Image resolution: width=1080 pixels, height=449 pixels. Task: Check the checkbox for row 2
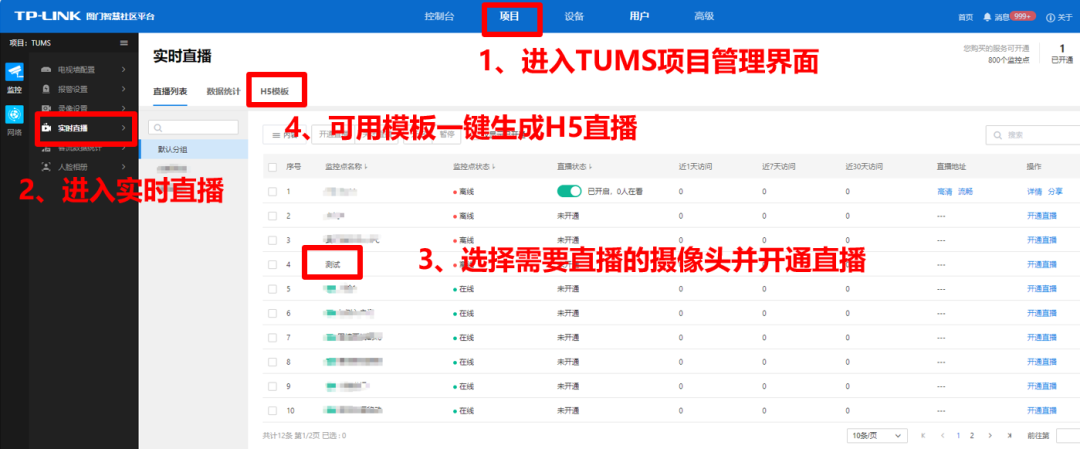(272, 216)
